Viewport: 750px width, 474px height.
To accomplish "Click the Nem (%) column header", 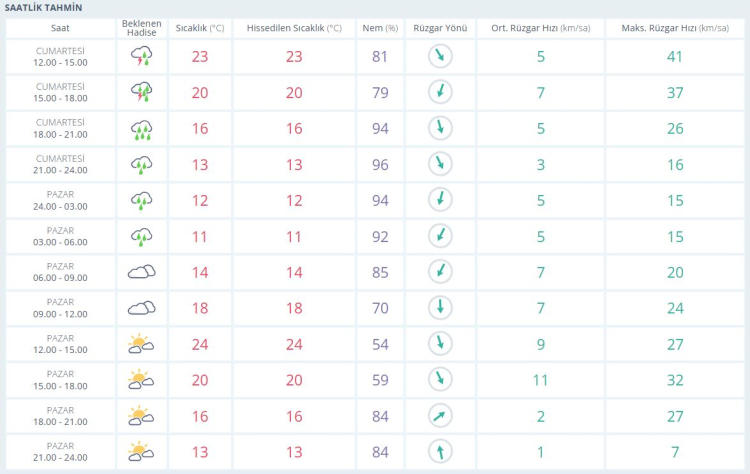I will [379, 28].
